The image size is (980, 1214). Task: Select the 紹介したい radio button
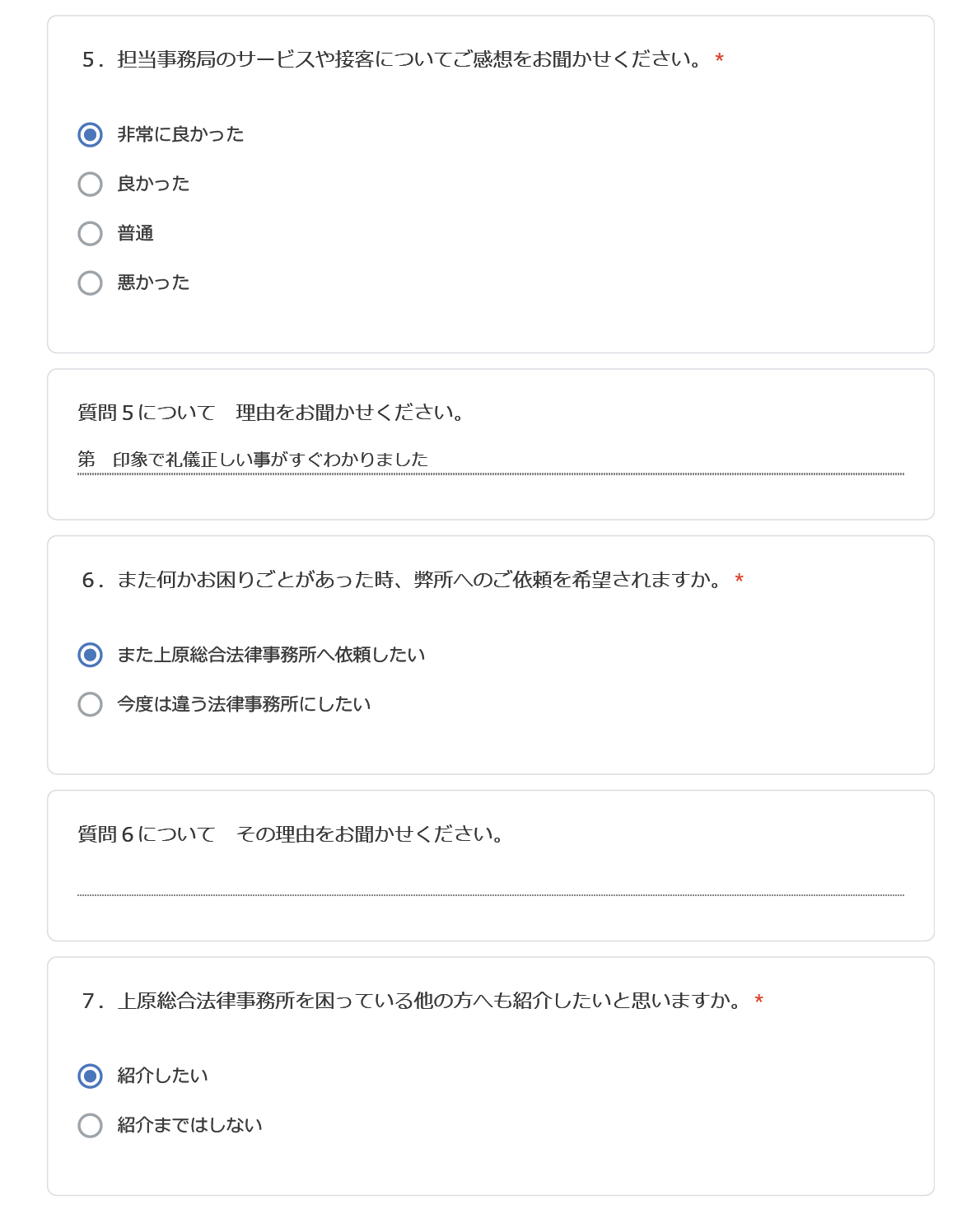pyautogui.click(x=91, y=1076)
